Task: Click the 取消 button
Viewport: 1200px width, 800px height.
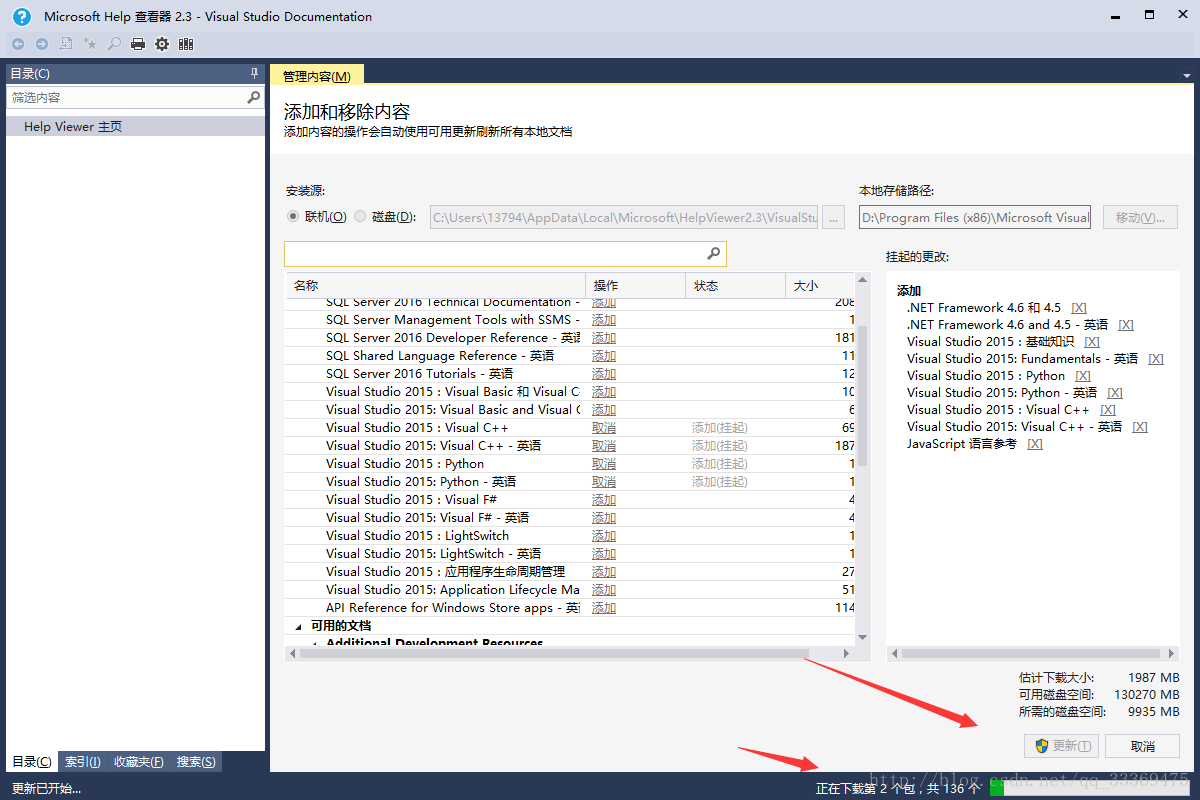Action: click(1143, 746)
